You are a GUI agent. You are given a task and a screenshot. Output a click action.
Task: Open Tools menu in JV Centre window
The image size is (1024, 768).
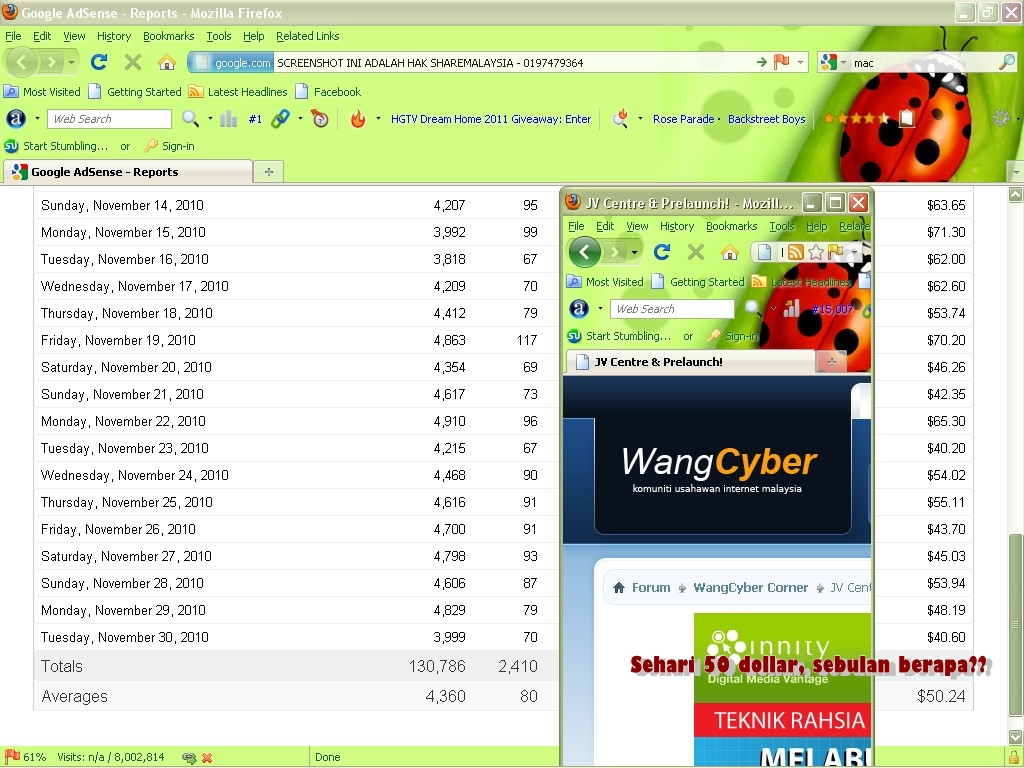[782, 226]
